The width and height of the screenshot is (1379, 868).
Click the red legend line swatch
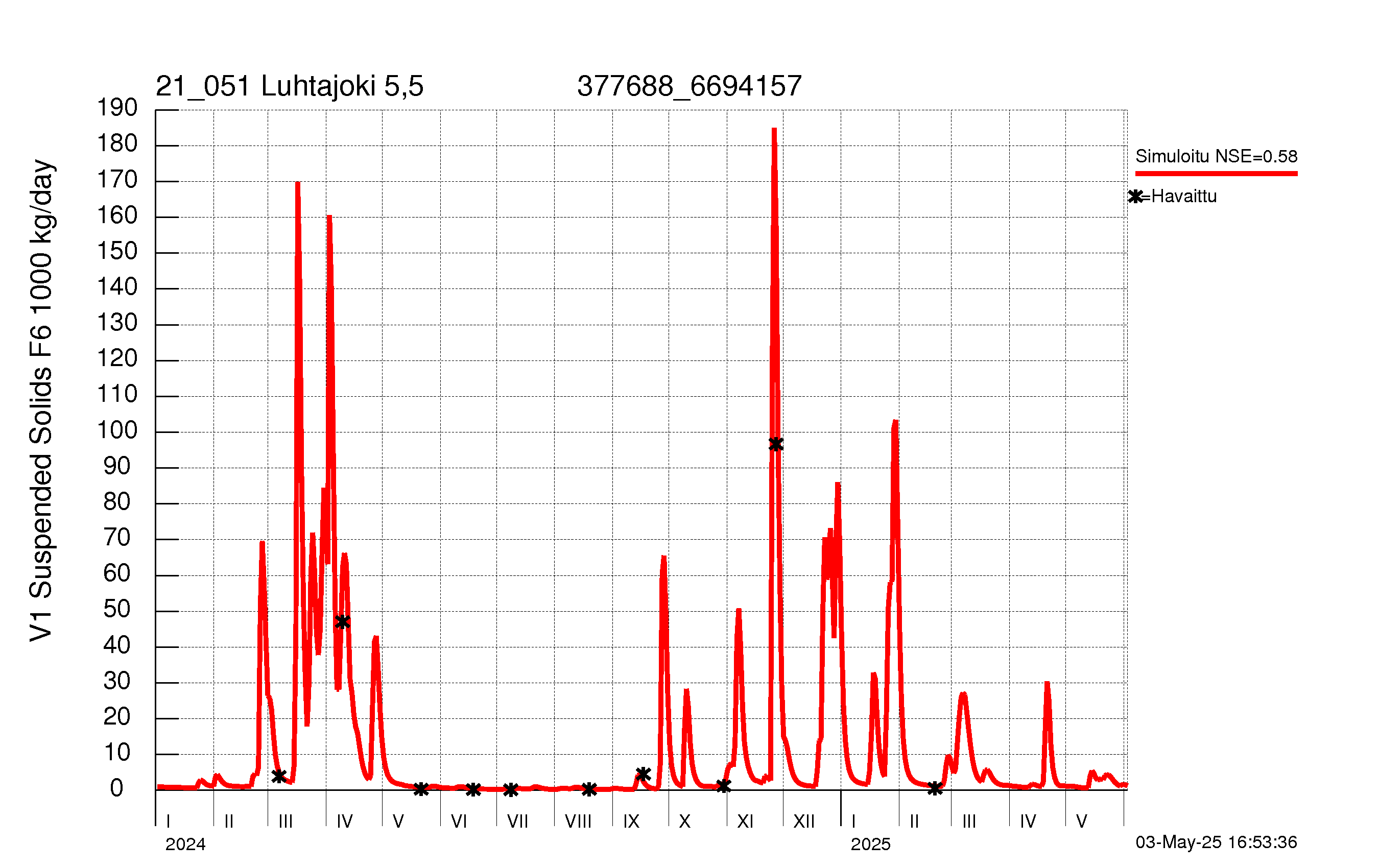tap(1217, 174)
